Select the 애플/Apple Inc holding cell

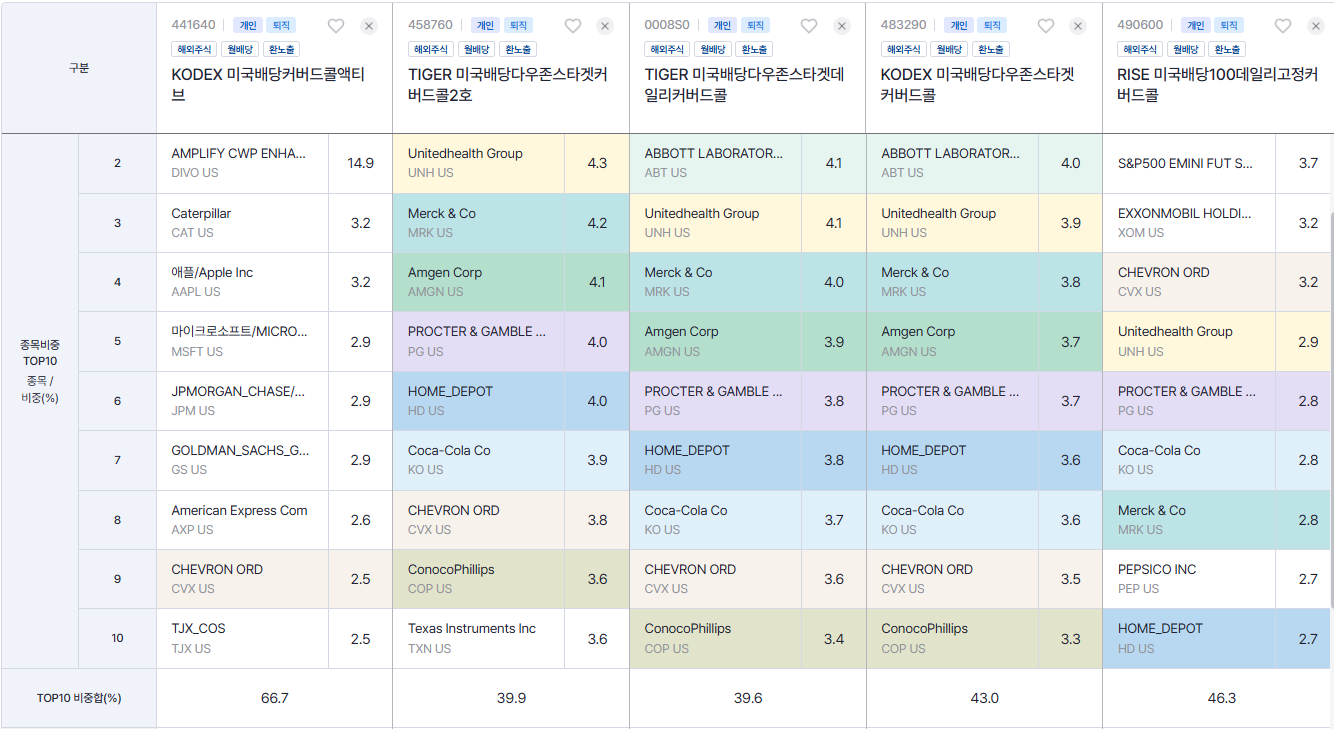point(243,282)
